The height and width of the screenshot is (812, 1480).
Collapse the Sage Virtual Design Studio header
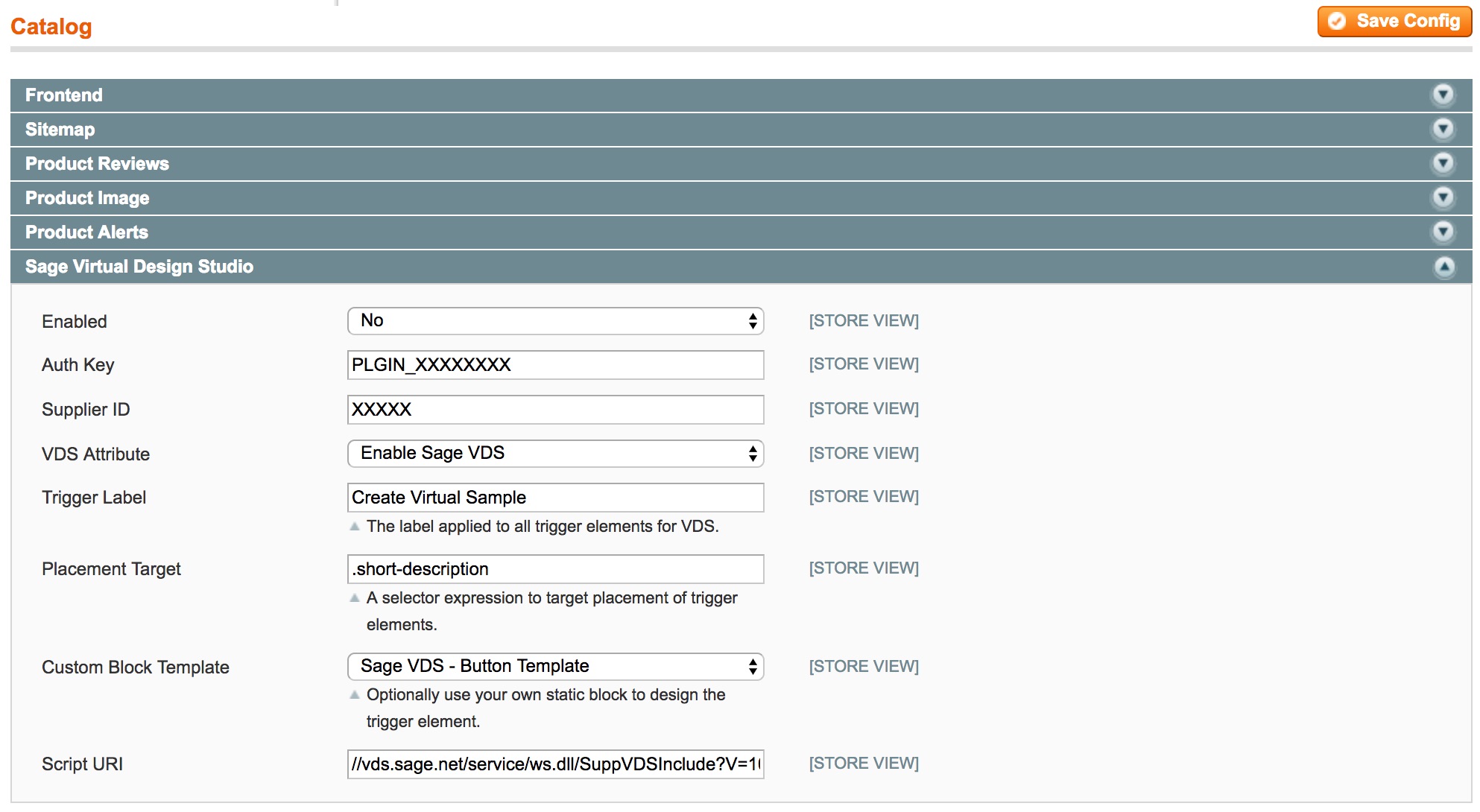[x=741, y=267]
